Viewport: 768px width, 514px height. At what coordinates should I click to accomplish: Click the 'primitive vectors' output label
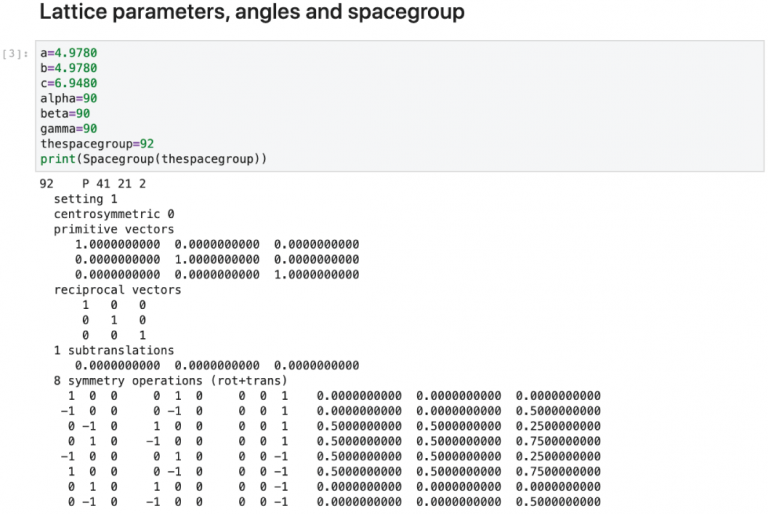114,229
